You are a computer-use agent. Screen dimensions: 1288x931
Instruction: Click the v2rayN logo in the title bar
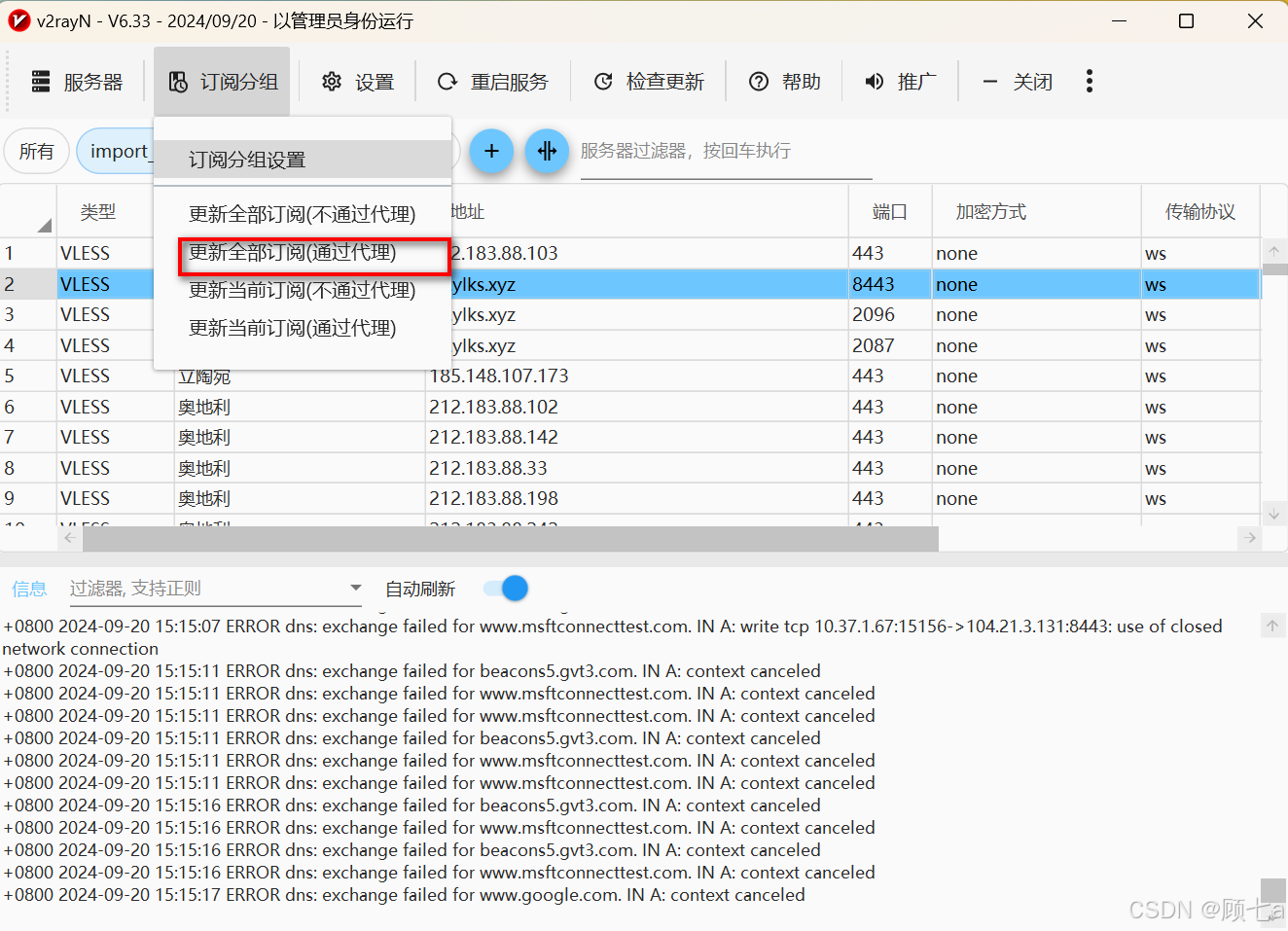coord(18,20)
